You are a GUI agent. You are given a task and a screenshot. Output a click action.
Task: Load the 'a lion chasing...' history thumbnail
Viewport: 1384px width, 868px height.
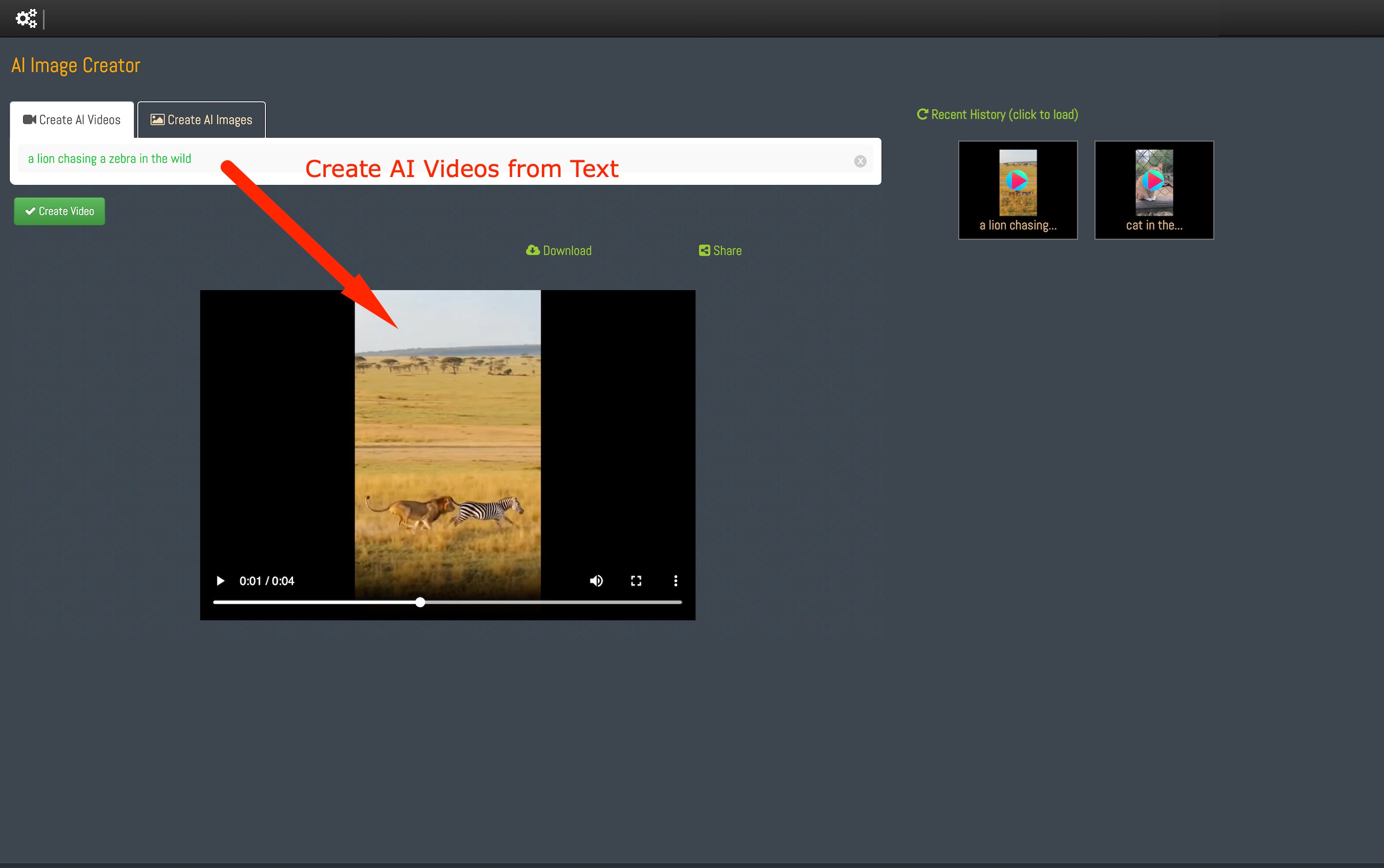1017,190
